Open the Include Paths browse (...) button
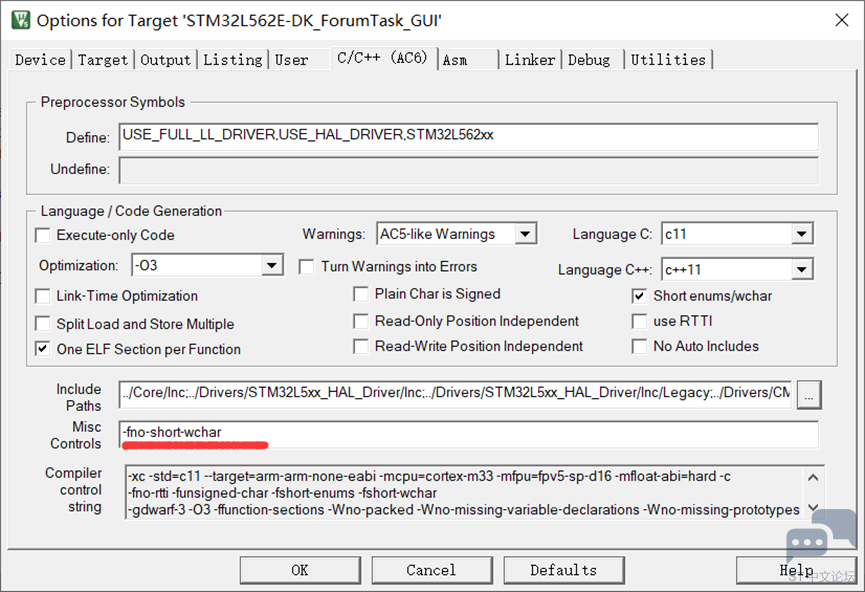The height and width of the screenshot is (592, 865). (x=809, y=394)
